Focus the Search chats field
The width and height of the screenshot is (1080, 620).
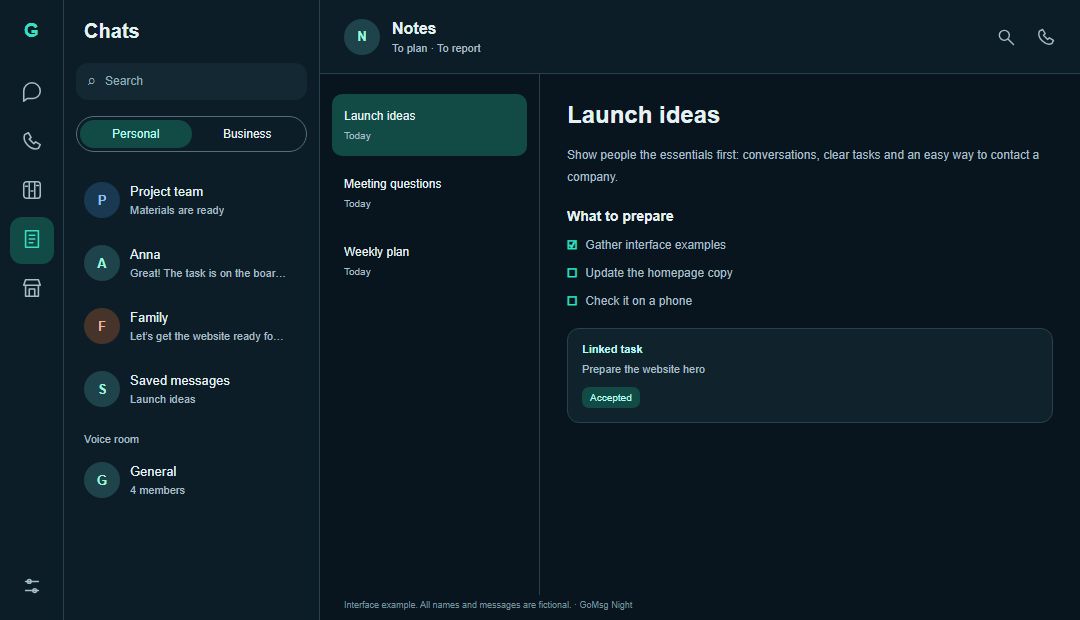coord(191,81)
